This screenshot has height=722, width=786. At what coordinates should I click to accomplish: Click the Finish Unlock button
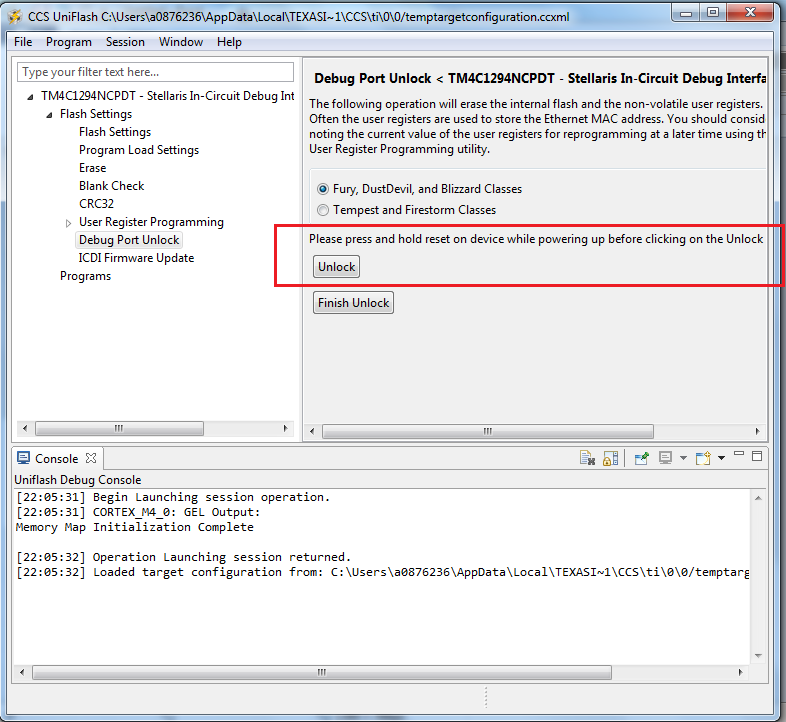click(x=353, y=303)
